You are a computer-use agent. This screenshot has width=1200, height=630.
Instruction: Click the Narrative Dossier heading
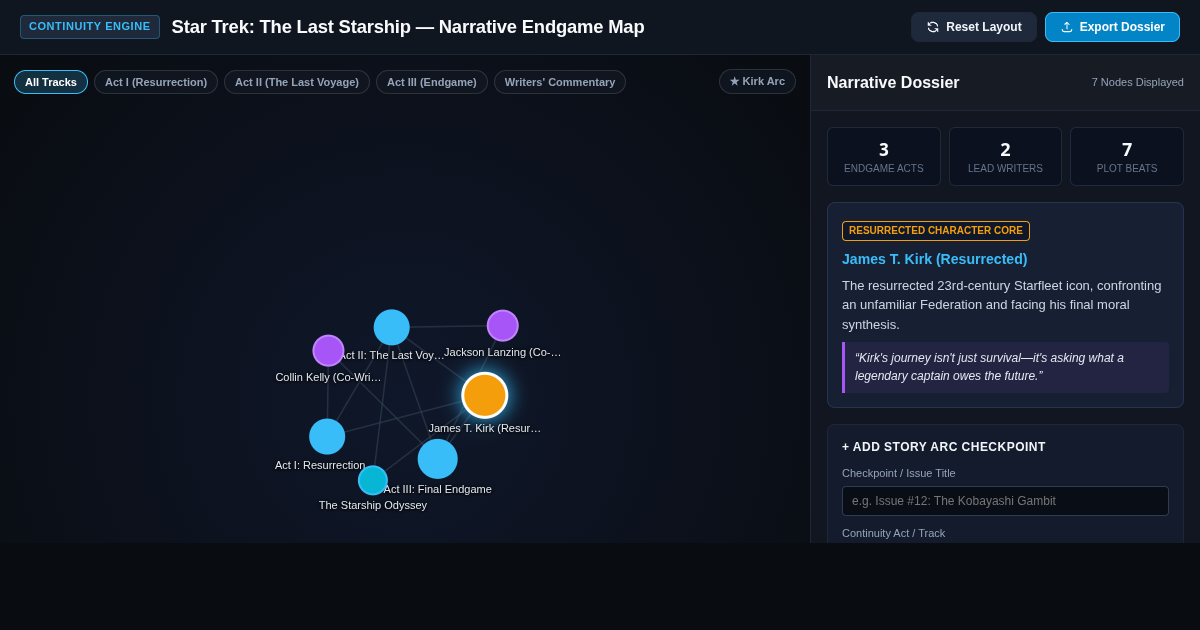click(893, 83)
